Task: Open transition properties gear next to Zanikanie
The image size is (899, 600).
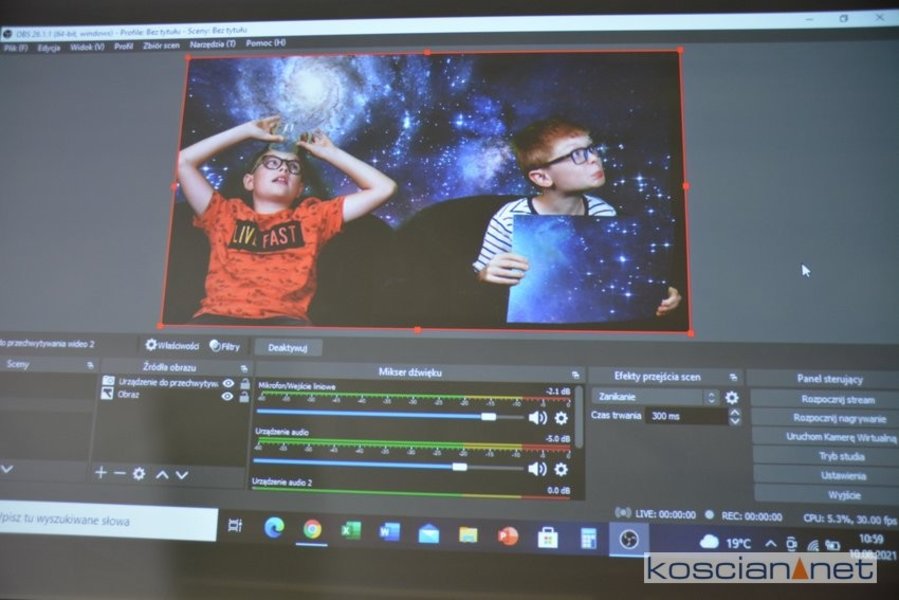Action: [732, 397]
